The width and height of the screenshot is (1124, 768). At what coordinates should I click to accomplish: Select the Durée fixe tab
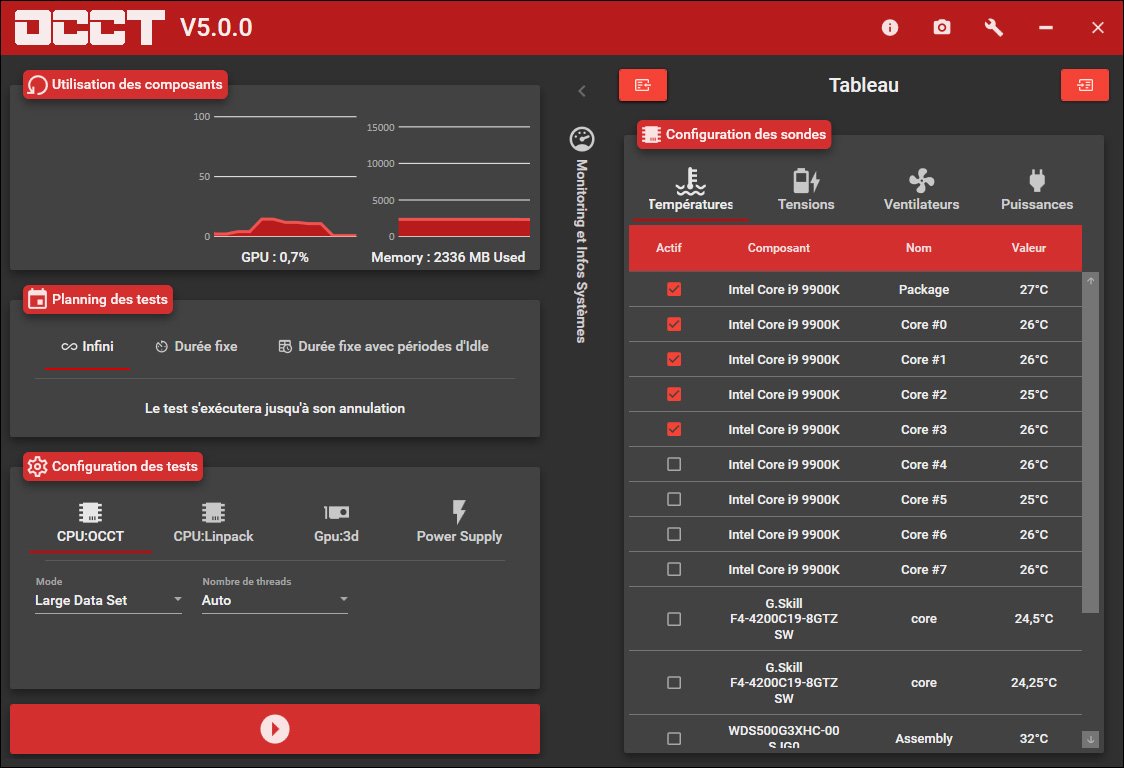196,346
